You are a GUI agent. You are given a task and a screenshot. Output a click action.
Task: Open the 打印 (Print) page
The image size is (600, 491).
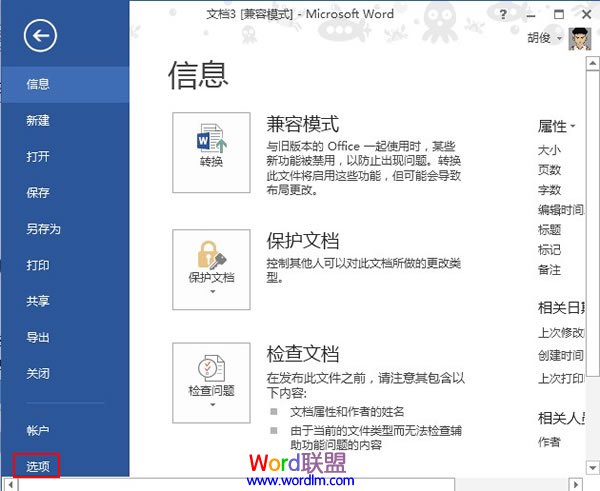39,266
